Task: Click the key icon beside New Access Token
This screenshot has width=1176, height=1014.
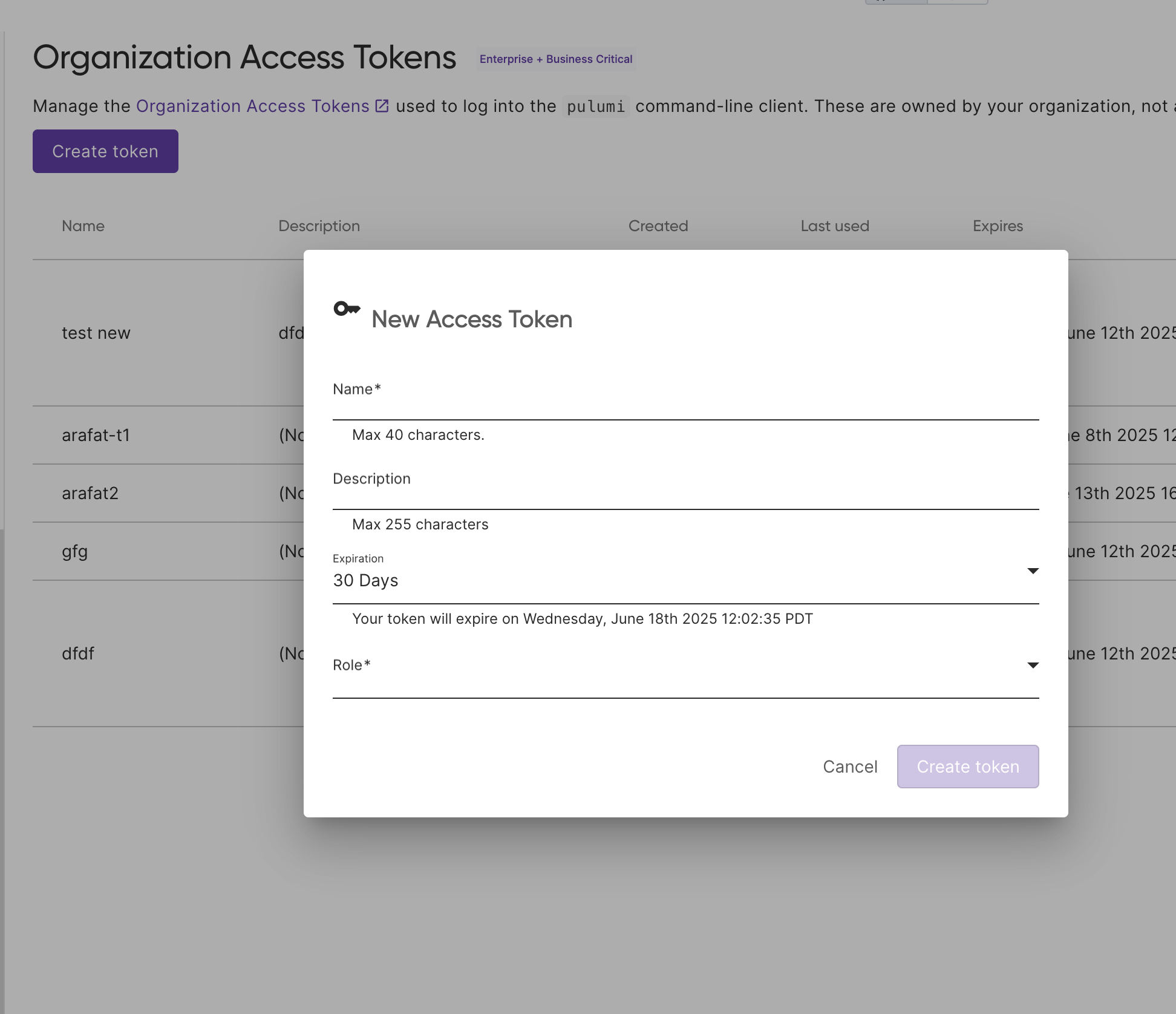Action: tap(347, 309)
